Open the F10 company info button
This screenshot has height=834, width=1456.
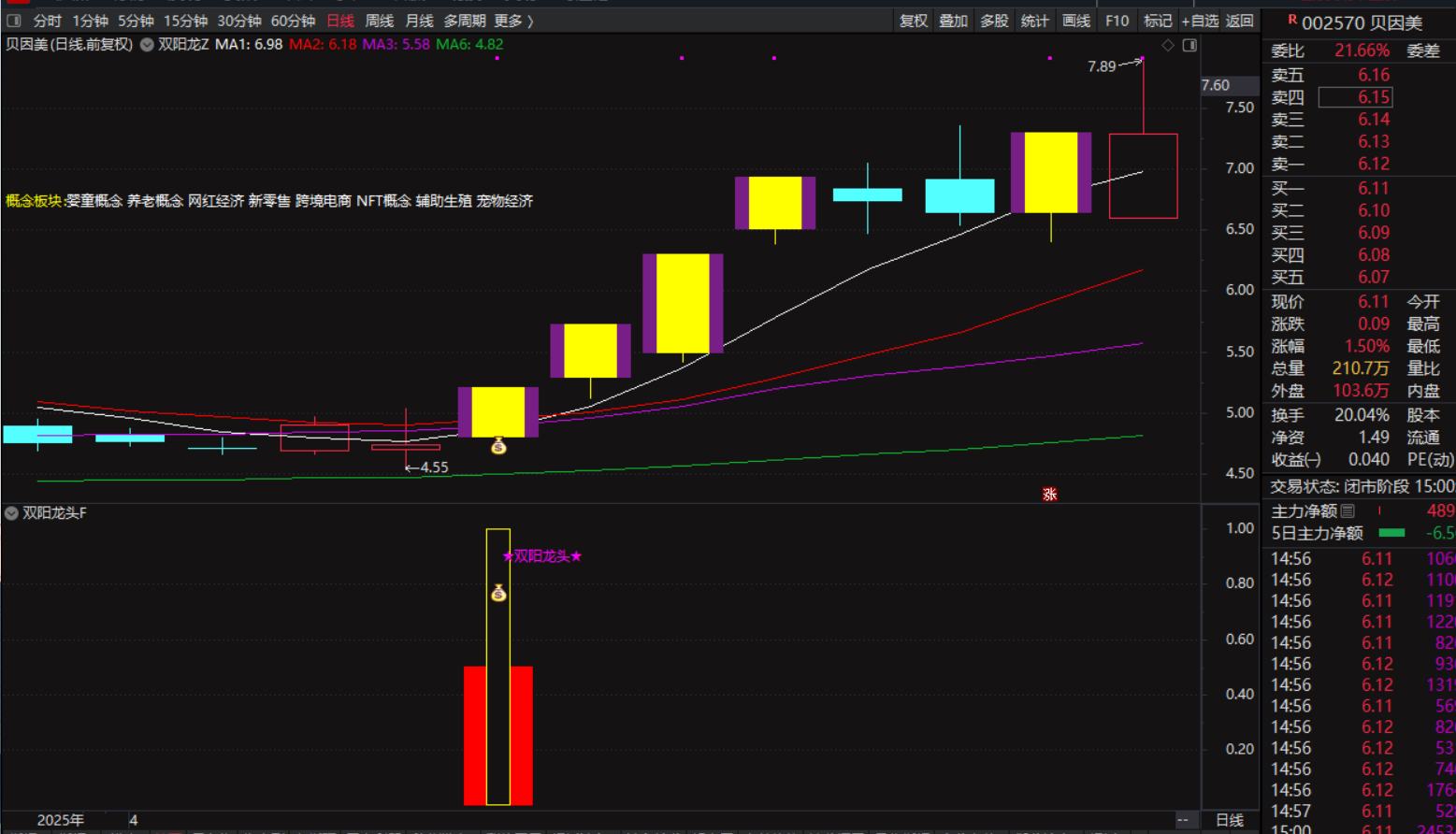tap(1117, 21)
